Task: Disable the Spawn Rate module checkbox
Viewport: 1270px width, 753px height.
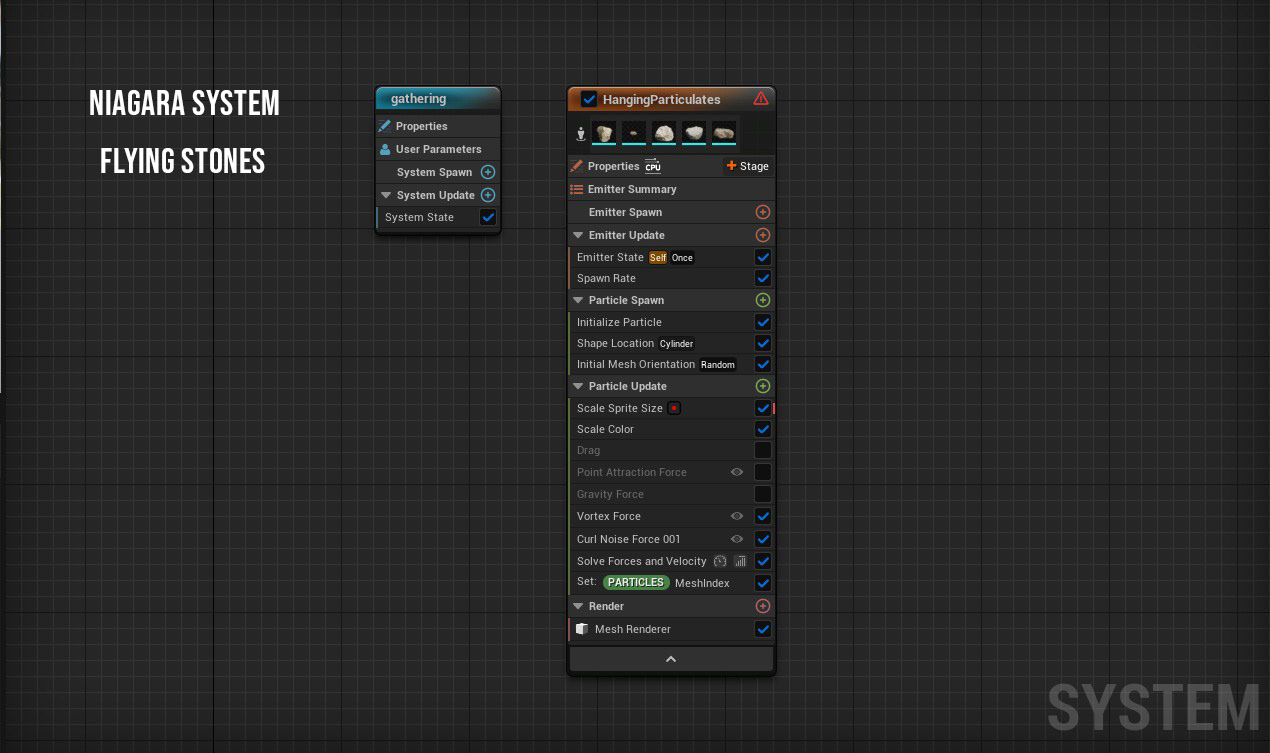Action: click(x=763, y=278)
